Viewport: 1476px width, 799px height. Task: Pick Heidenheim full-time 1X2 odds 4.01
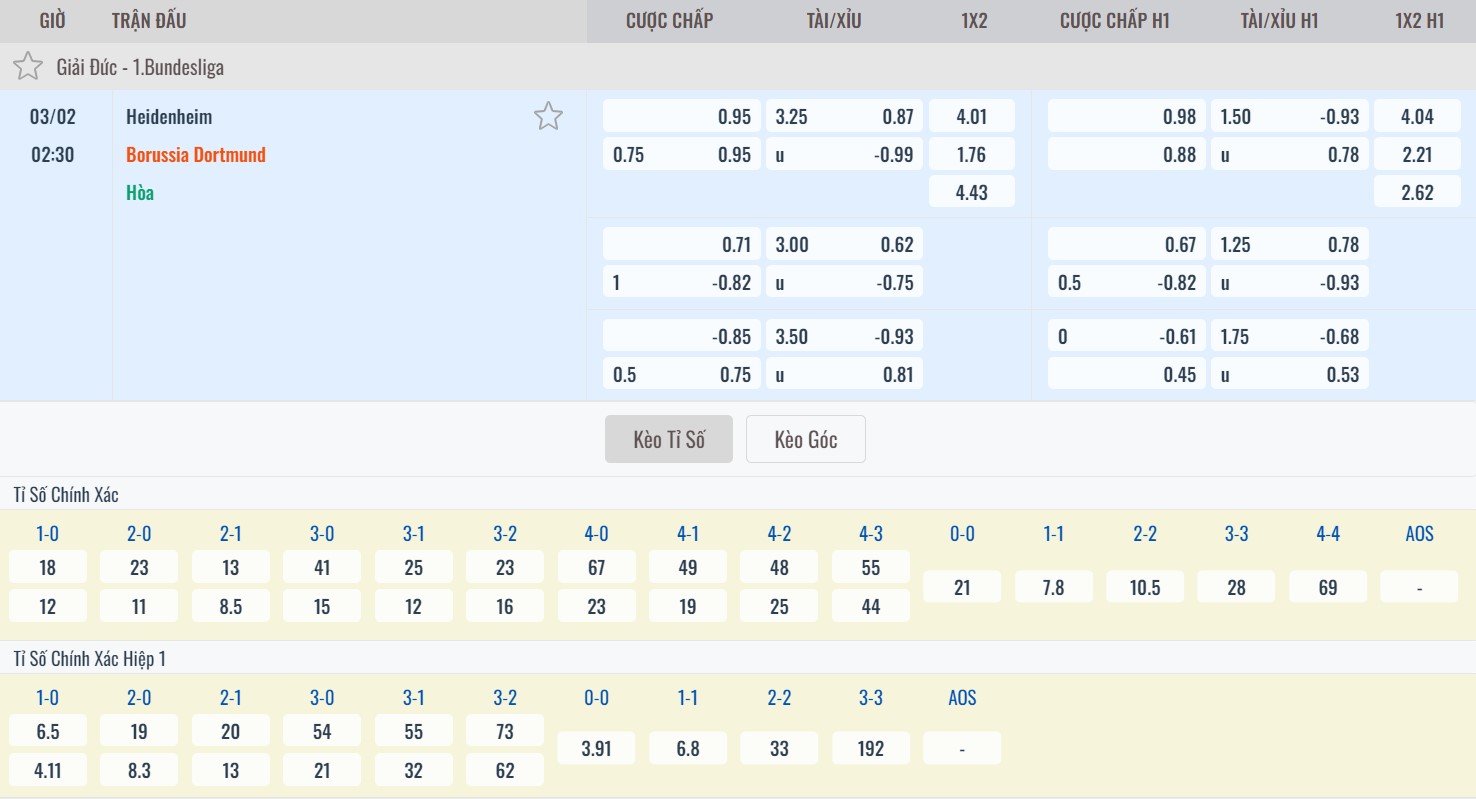(971, 116)
